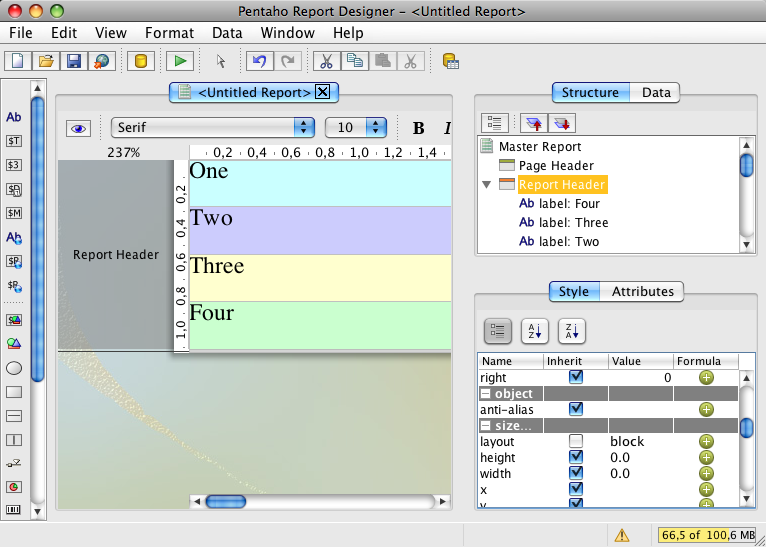Copy selection with the copy icon
This screenshot has width=766, height=547.
tap(355, 61)
